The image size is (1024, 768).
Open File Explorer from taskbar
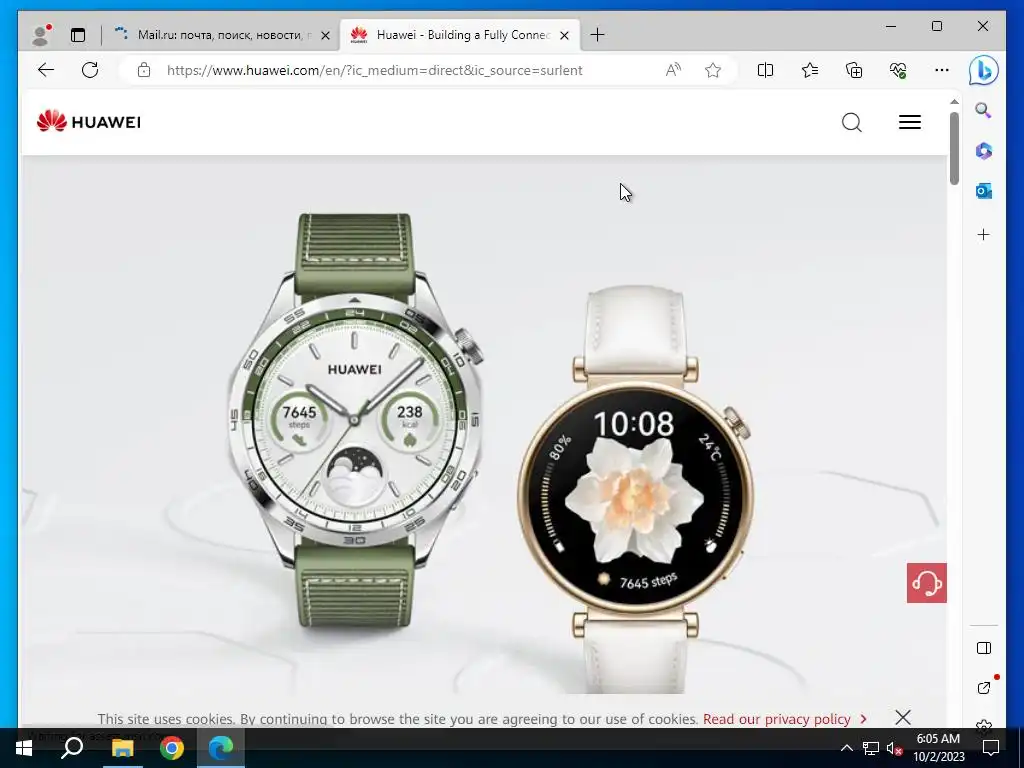(x=122, y=748)
